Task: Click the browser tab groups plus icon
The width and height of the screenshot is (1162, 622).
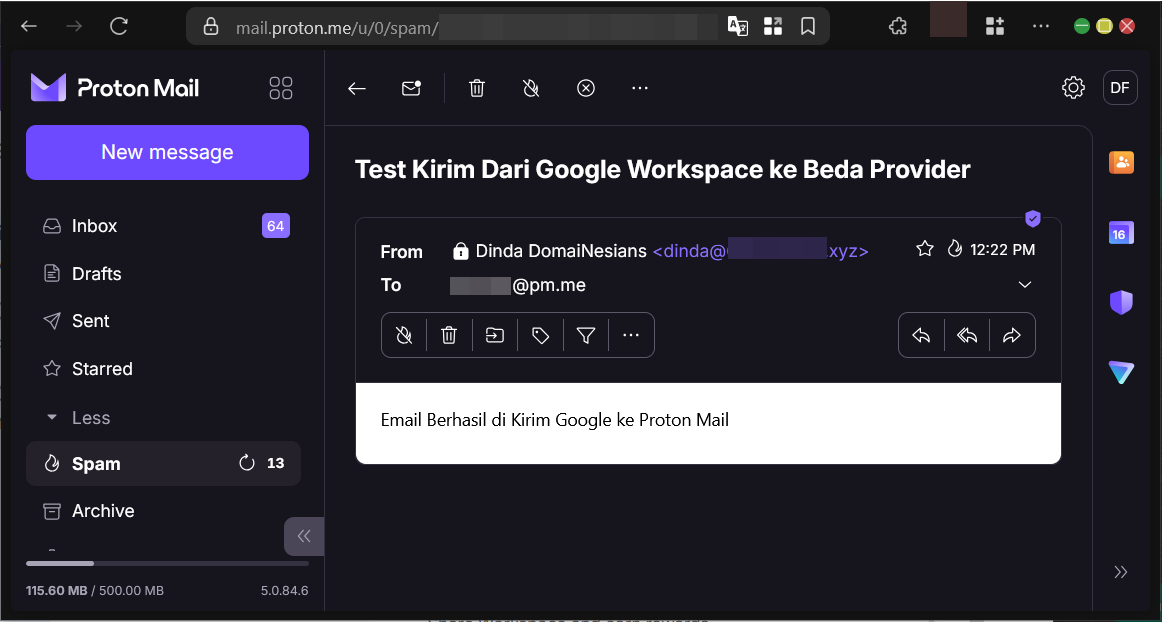Action: tap(995, 27)
